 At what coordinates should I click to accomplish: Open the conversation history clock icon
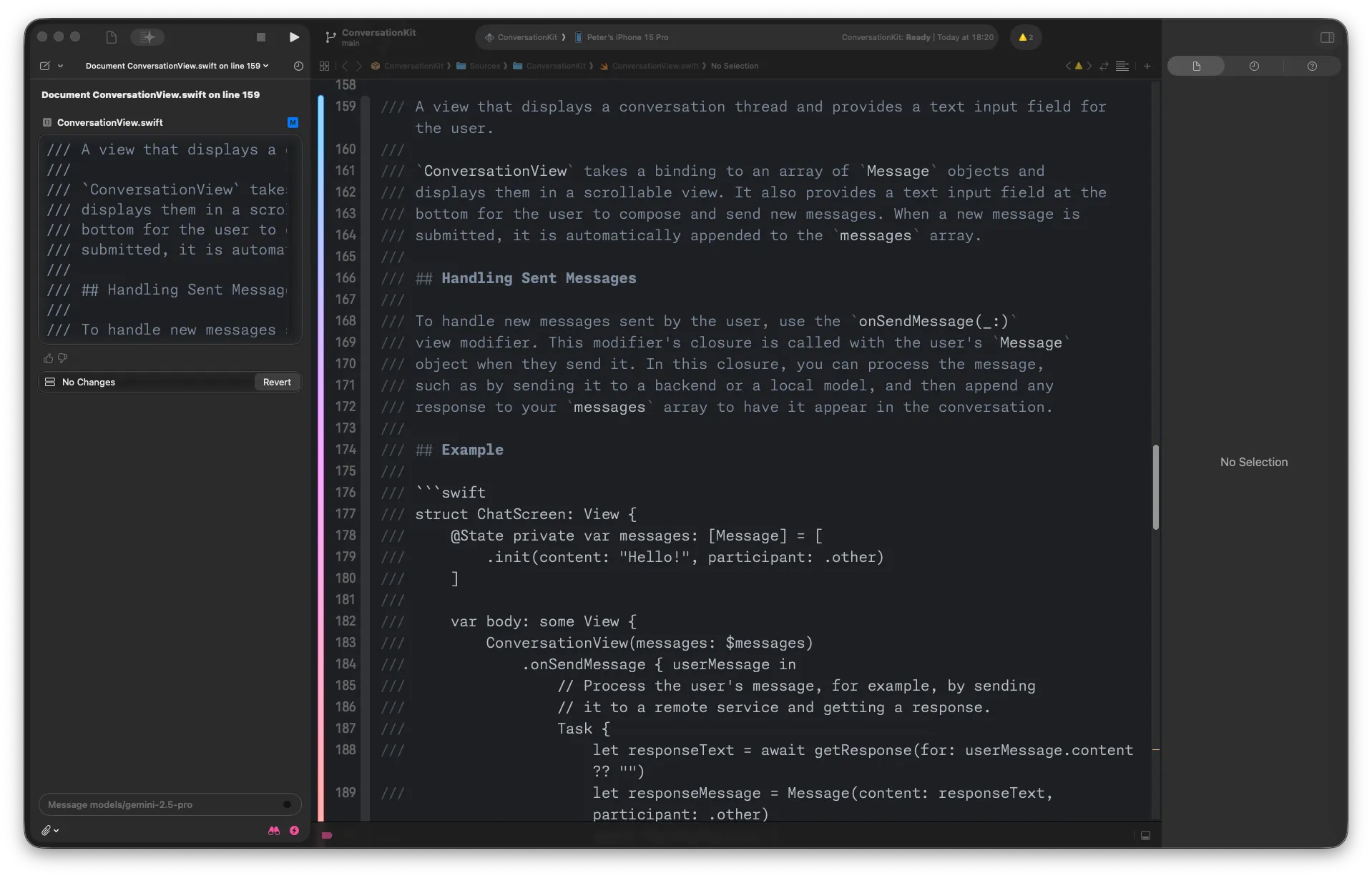tap(298, 66)
